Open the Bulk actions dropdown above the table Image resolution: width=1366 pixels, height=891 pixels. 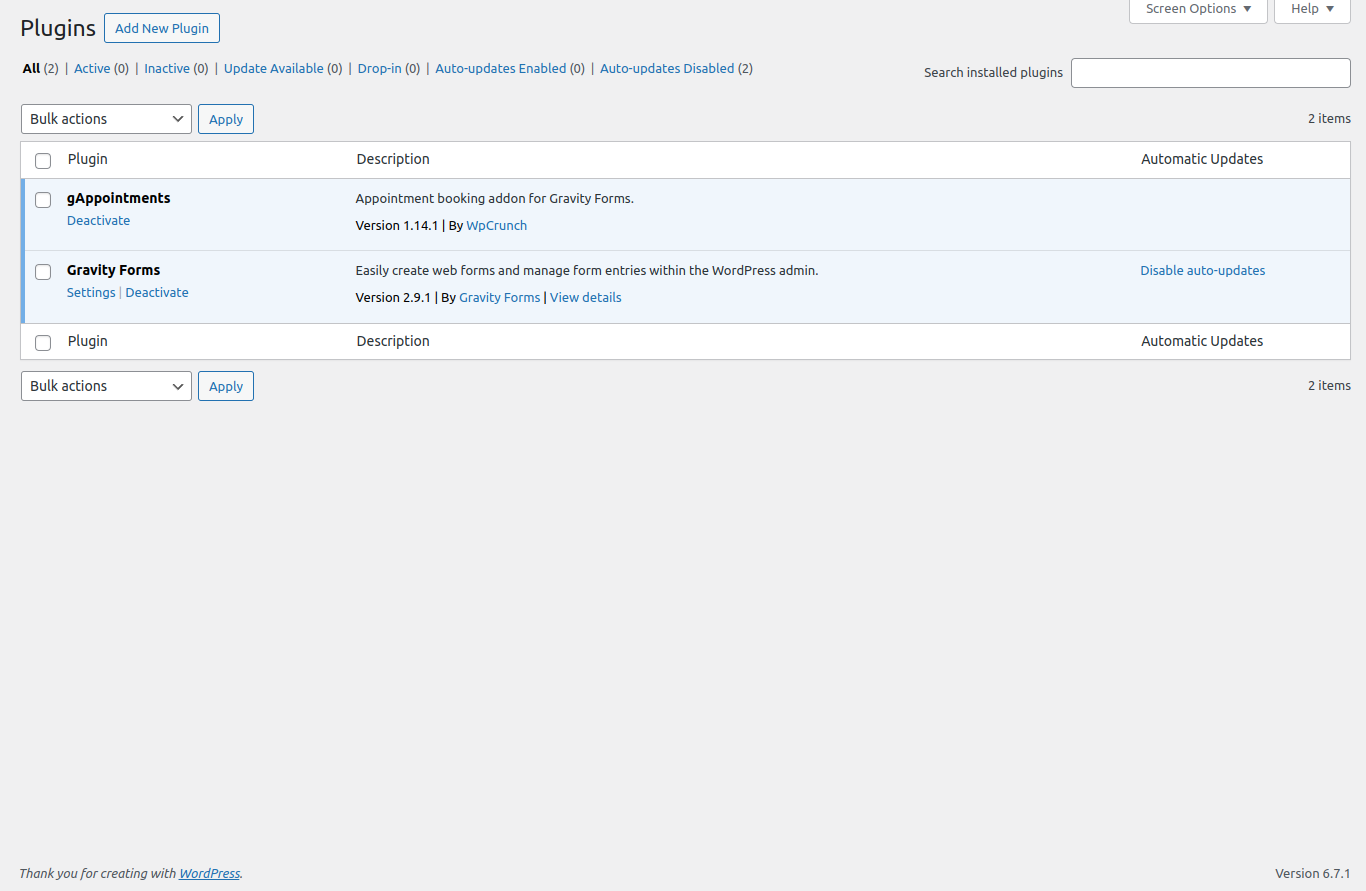point(106,119)
